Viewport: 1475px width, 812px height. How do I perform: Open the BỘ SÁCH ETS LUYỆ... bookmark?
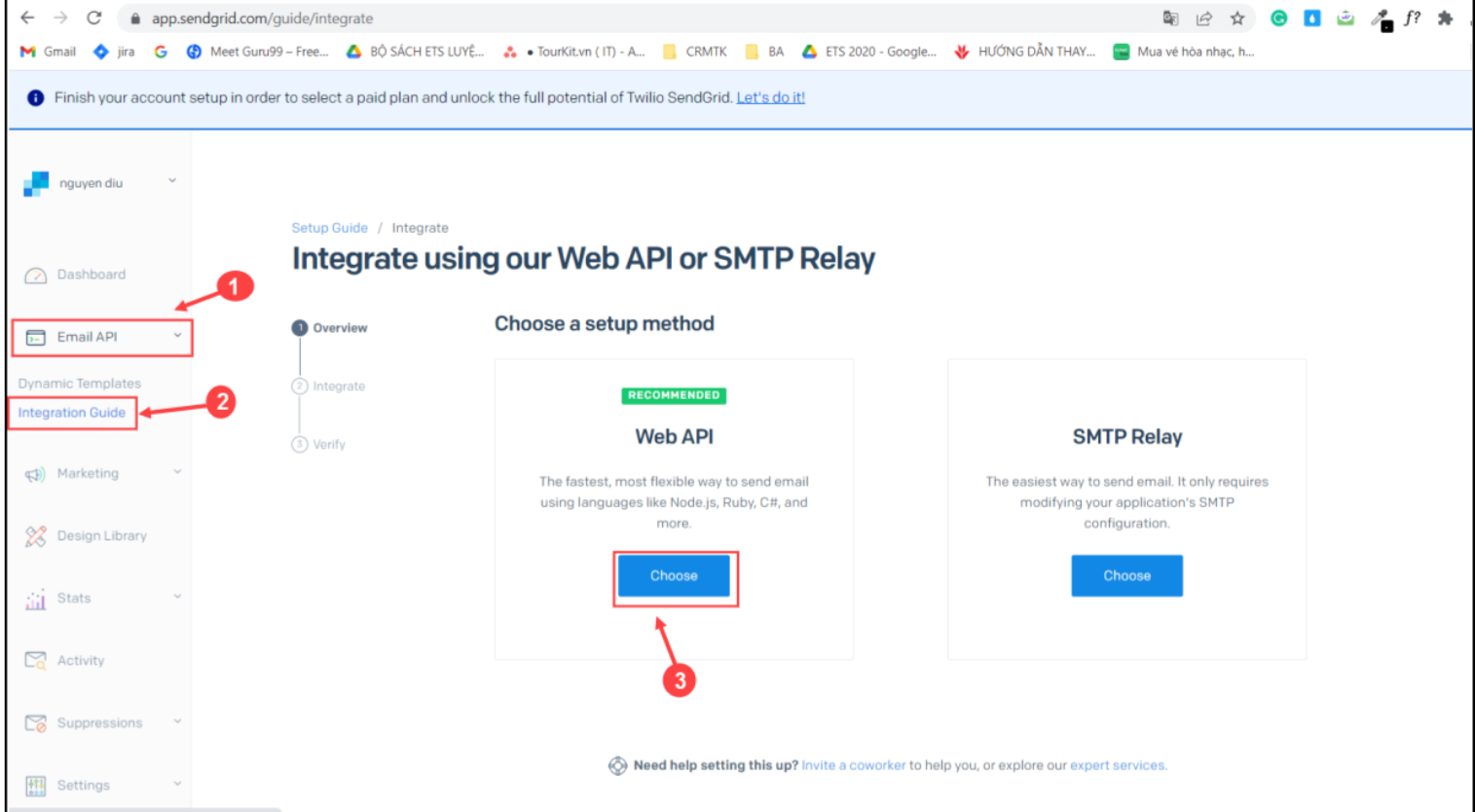coord(416,52)
